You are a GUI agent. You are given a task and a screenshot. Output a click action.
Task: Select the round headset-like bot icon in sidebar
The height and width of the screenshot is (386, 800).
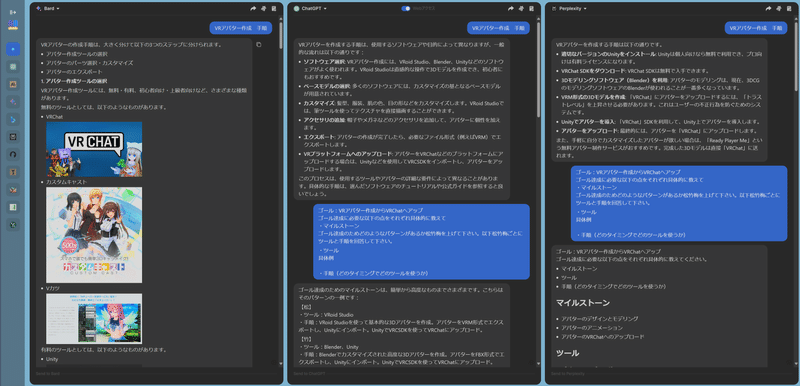click(x=13, y=155)
